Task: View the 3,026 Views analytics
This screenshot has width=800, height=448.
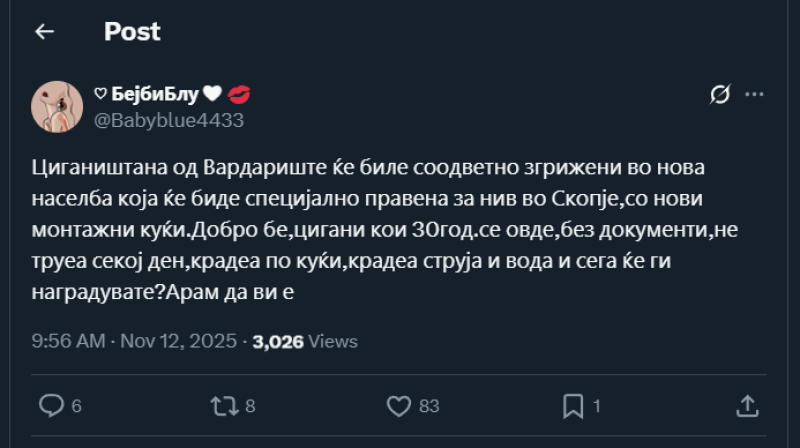Action: (305, 341)
